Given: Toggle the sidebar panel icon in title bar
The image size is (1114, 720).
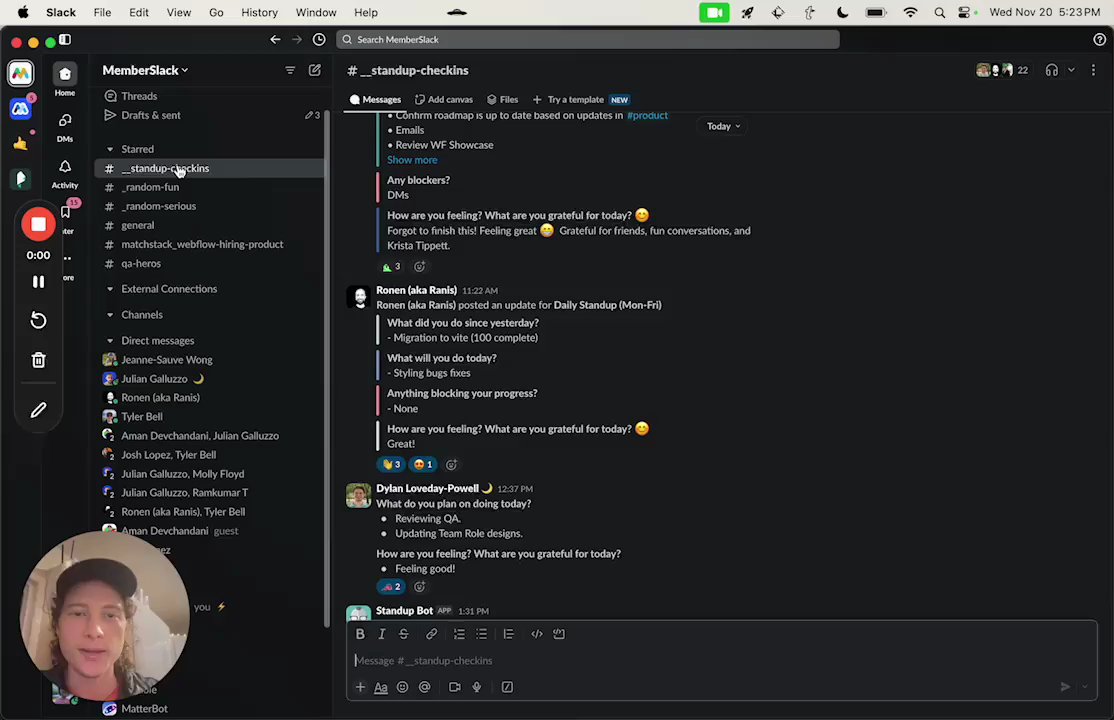Looking at the screenshot, I should click(x=65, y=40).
